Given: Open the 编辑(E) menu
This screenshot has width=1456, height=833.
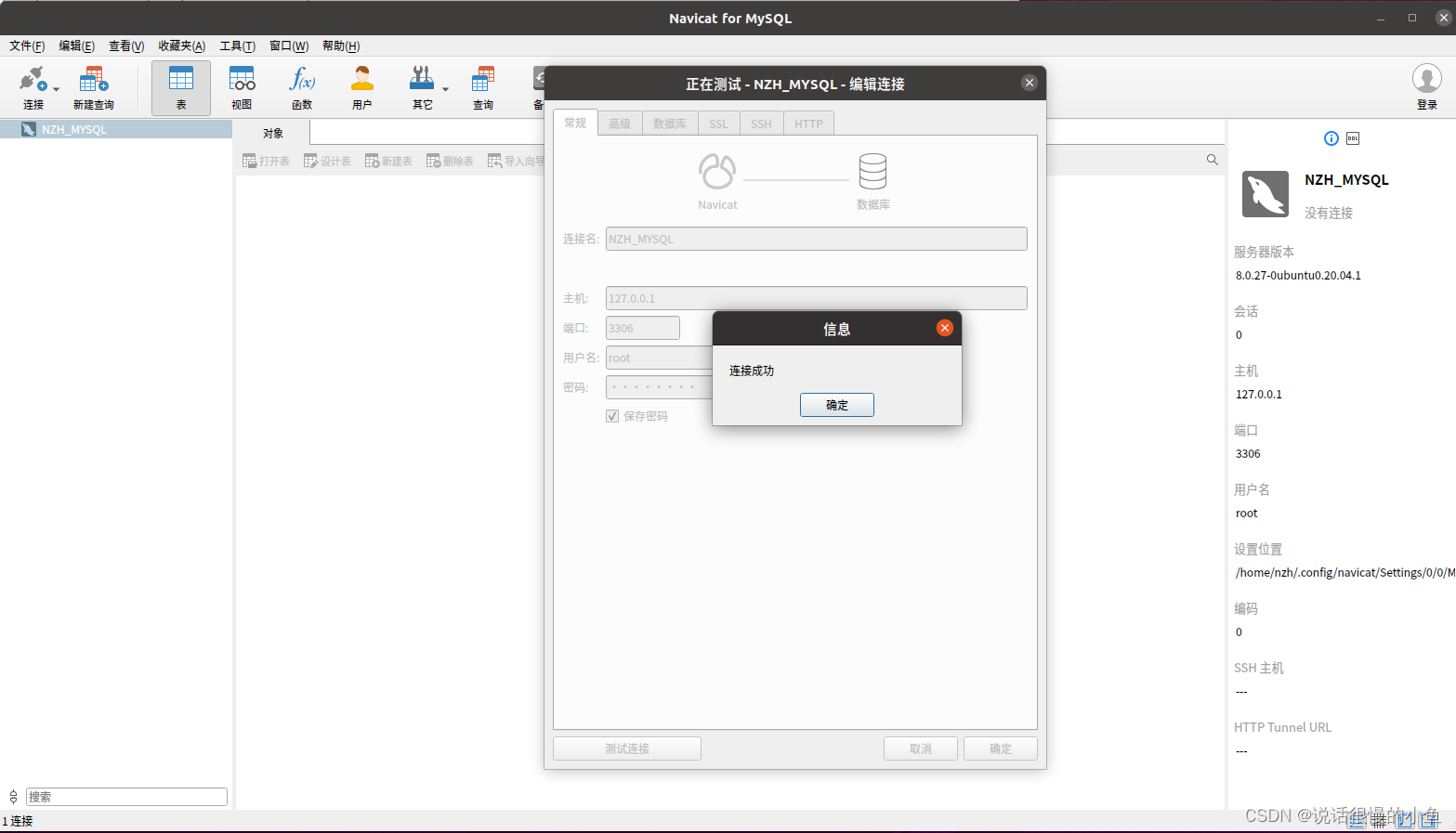Looking at the screenshot, I should (x=77, y=46).
